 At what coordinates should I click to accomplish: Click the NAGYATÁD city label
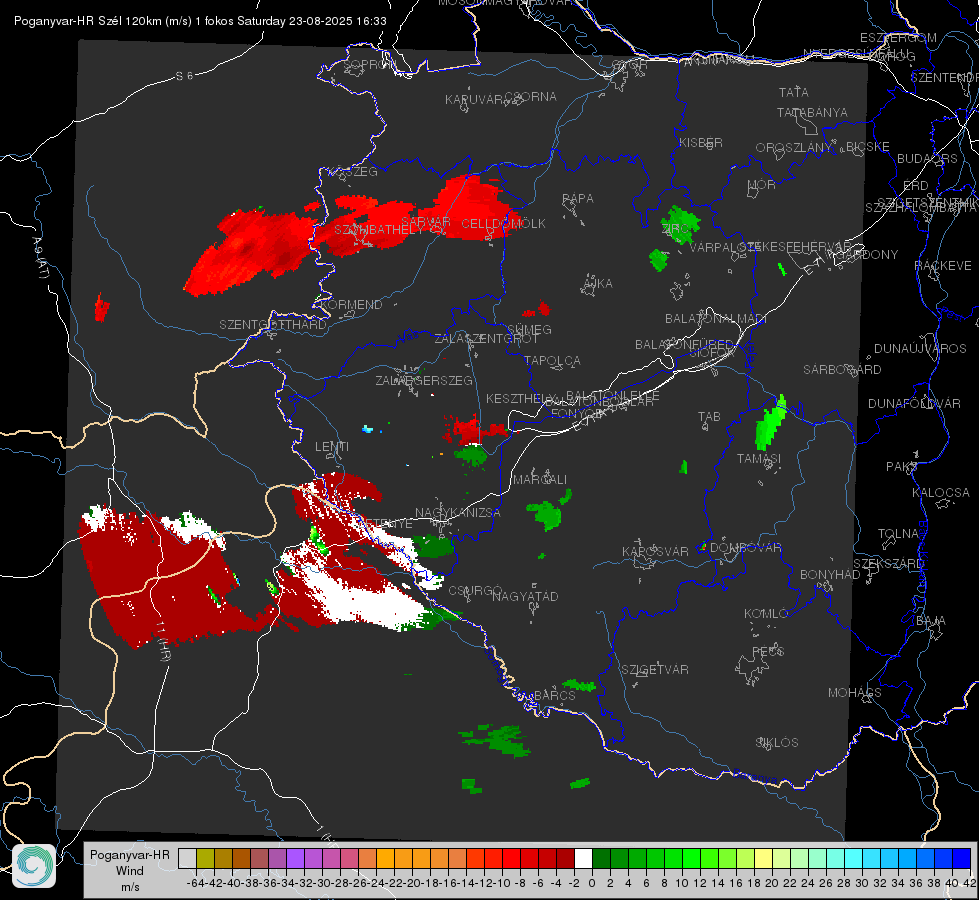click(525, 596)
